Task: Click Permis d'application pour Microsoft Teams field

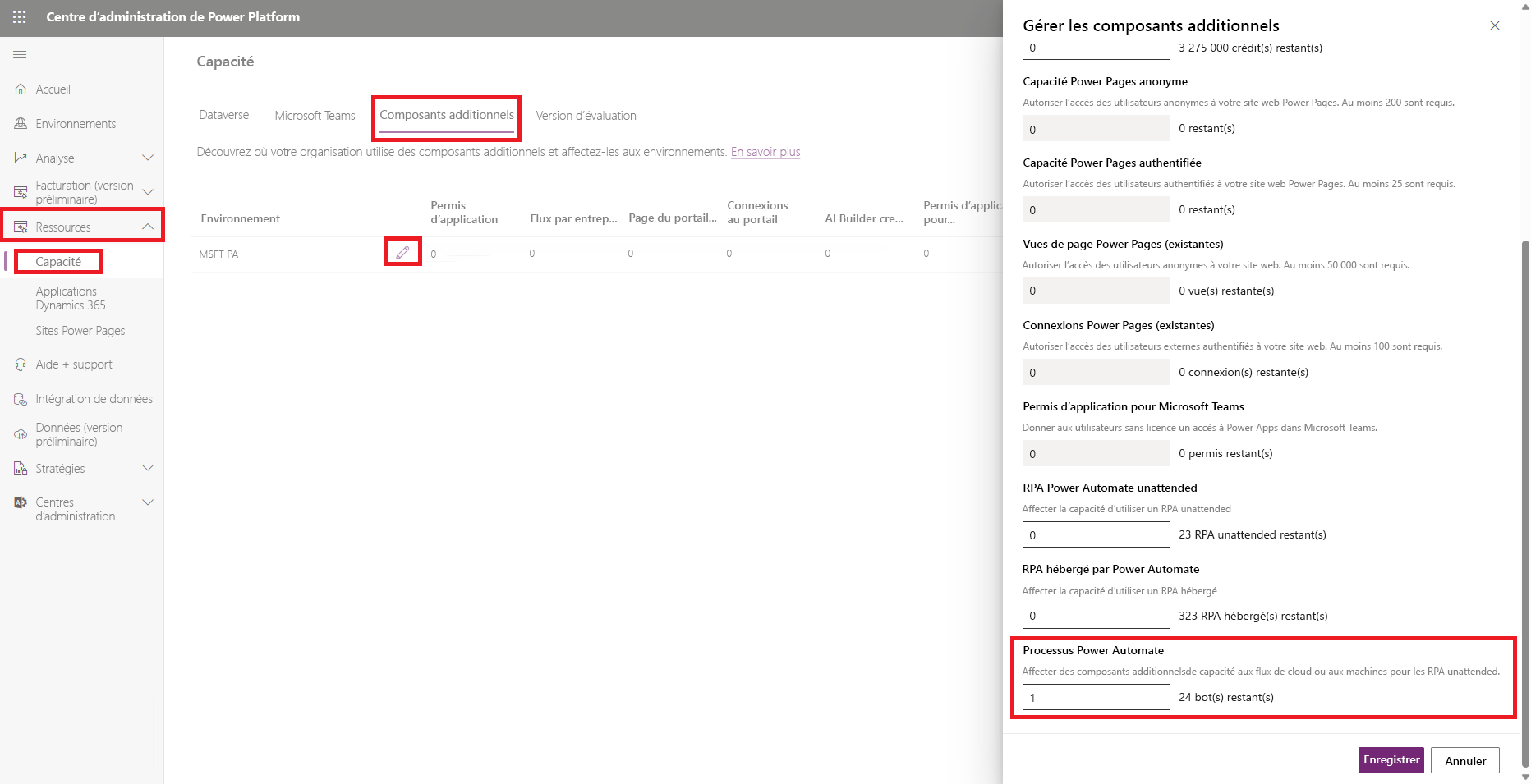Action: coord(1096,453)
